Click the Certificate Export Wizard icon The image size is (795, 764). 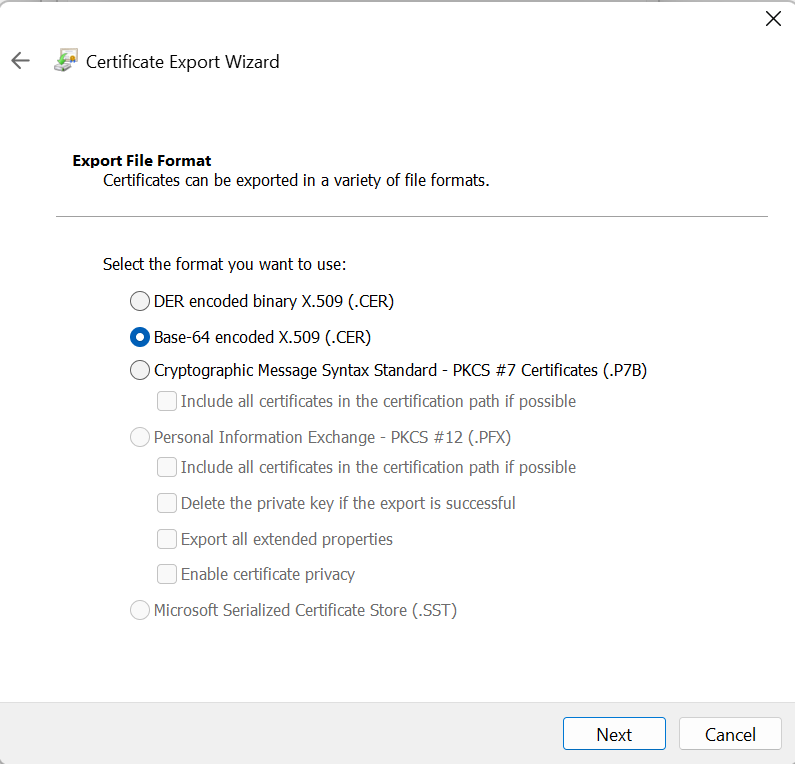pyautogui.click(x=66, y=60)
